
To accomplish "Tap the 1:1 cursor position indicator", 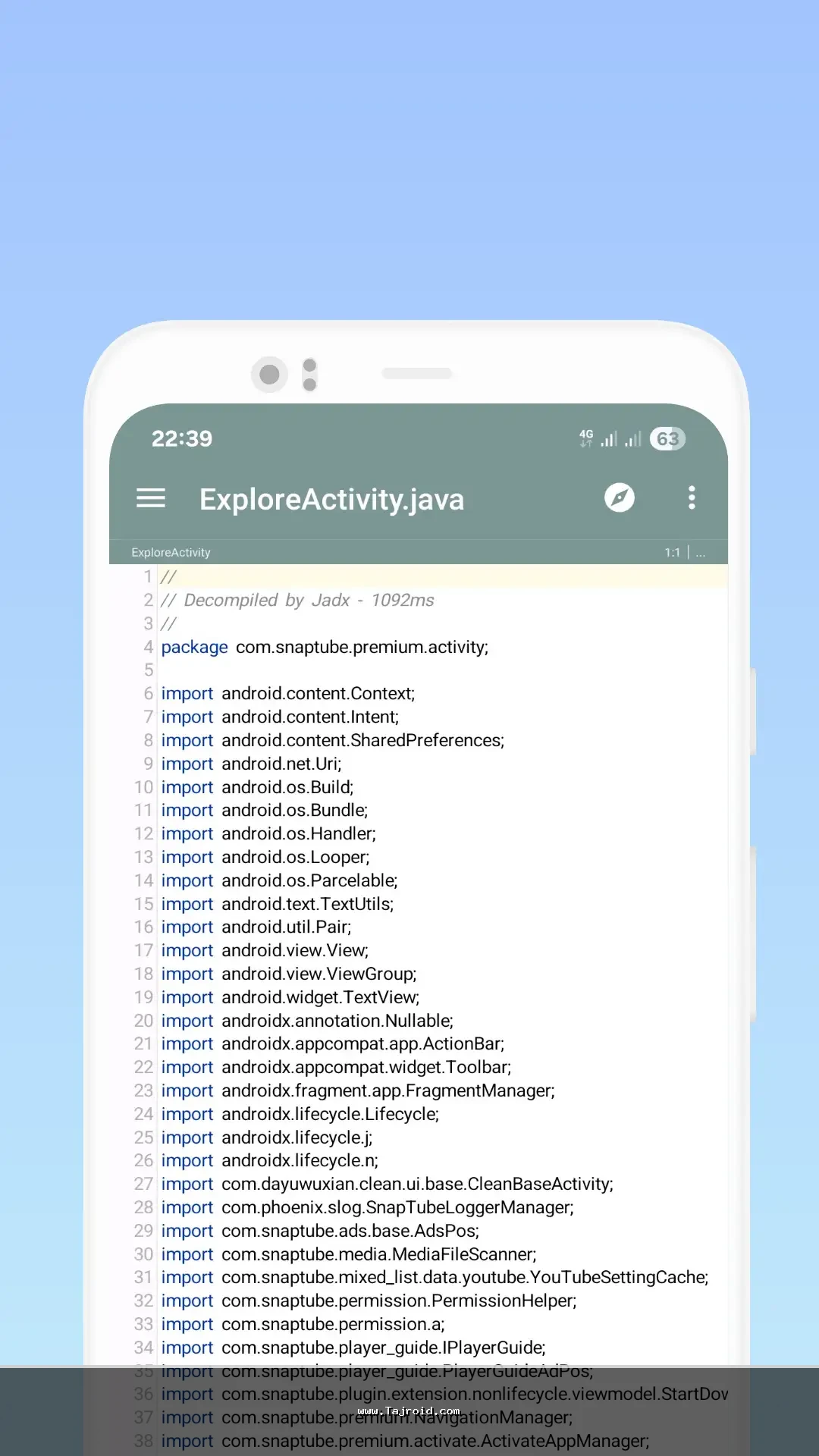I will 672,553.
